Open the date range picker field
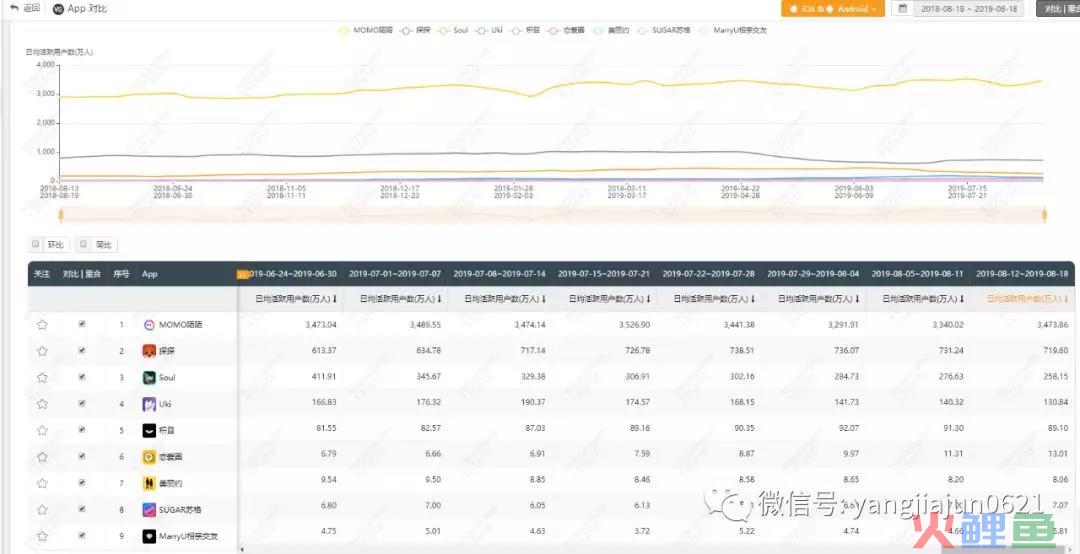Screen dimensions: 1080x554 point(967,9)
